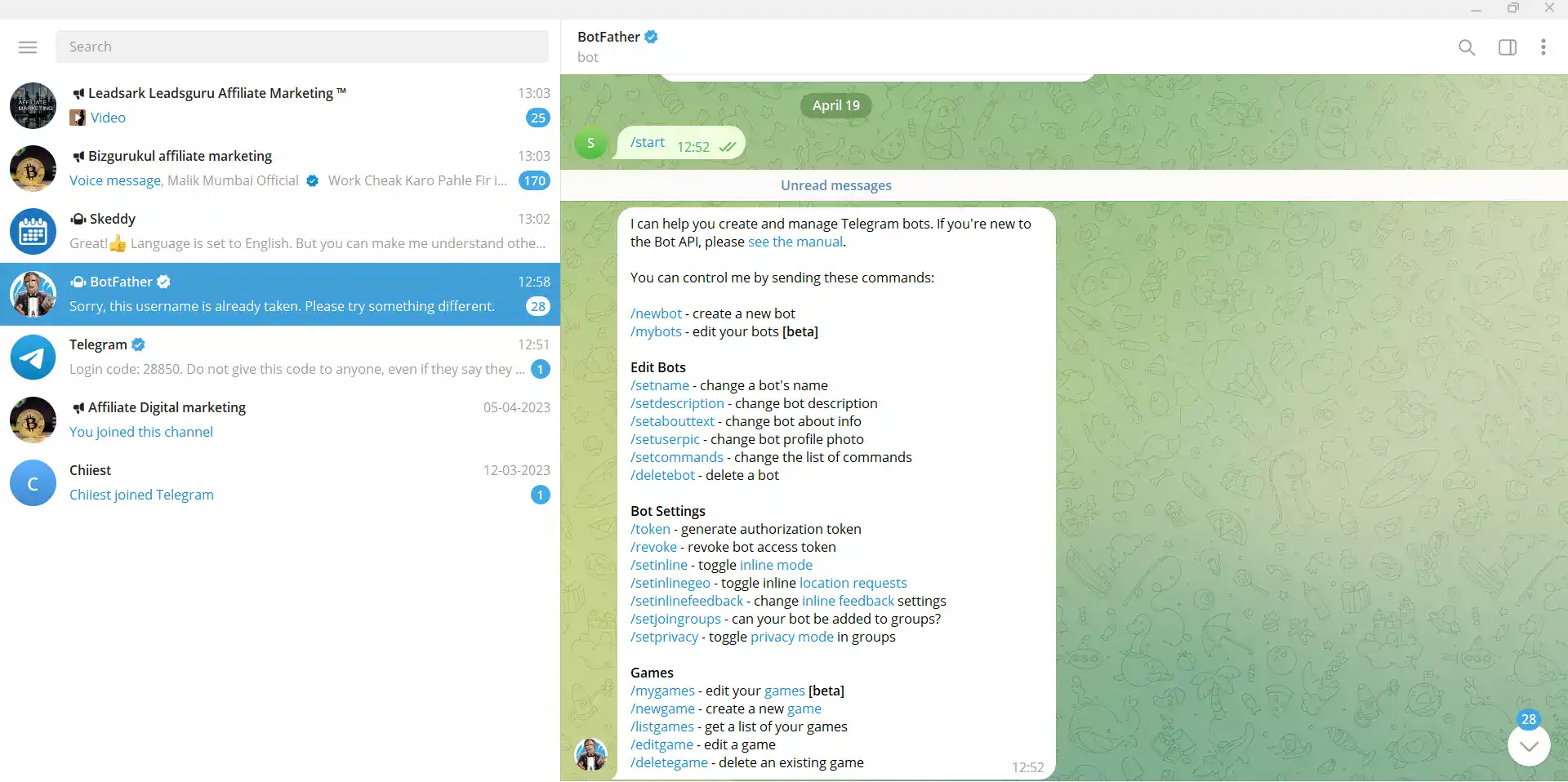Open the 'inline feedback' link
The image size is (1568, 782).
pyautogui.click(x=848, y=601)
